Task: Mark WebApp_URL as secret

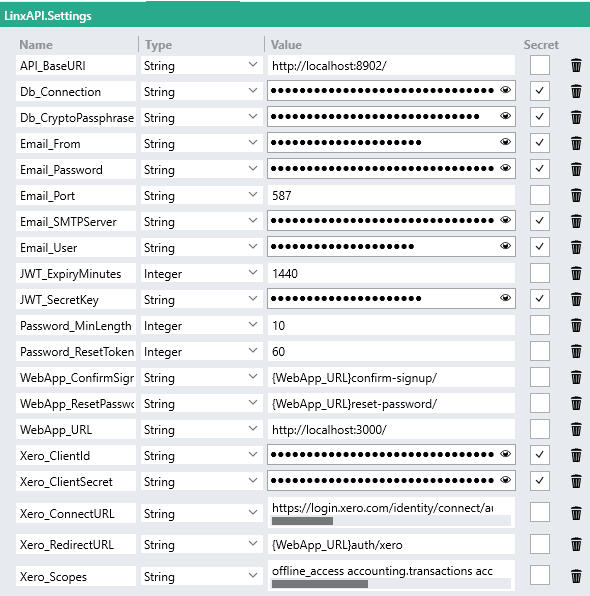Action: pyautogui.click(x=539, y=429)
